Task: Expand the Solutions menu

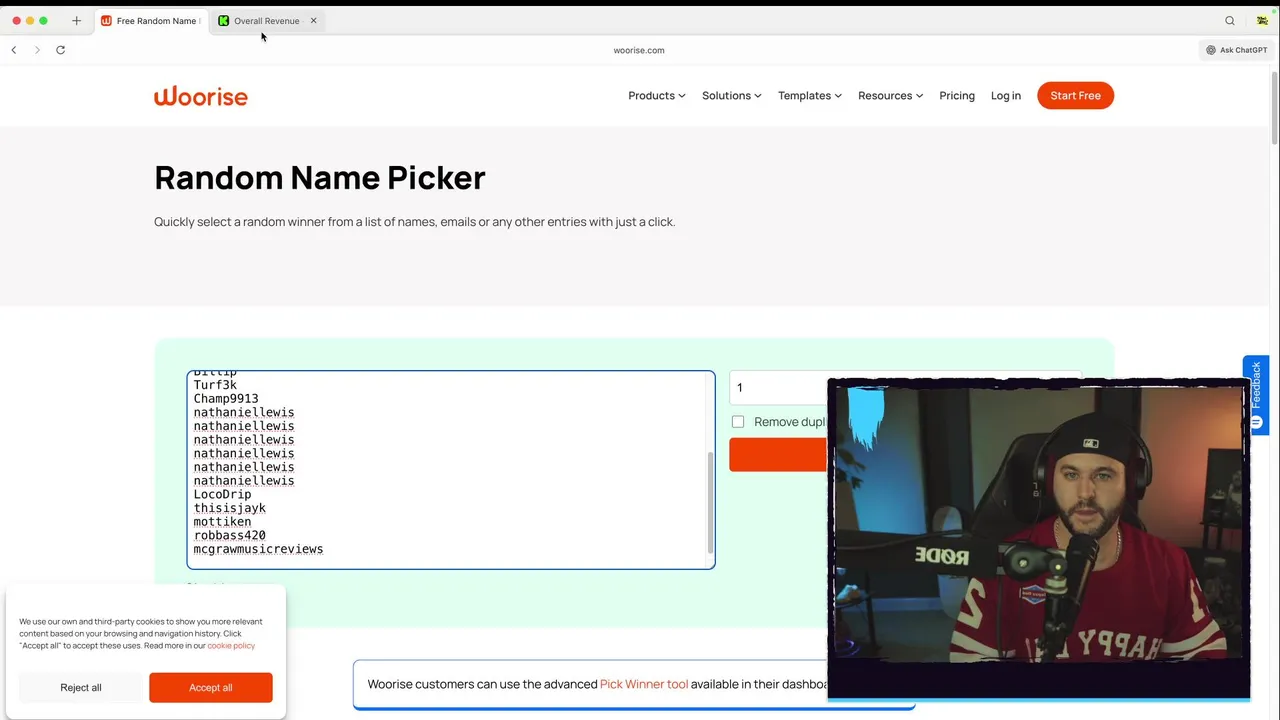Action: [x=731, y=96]
